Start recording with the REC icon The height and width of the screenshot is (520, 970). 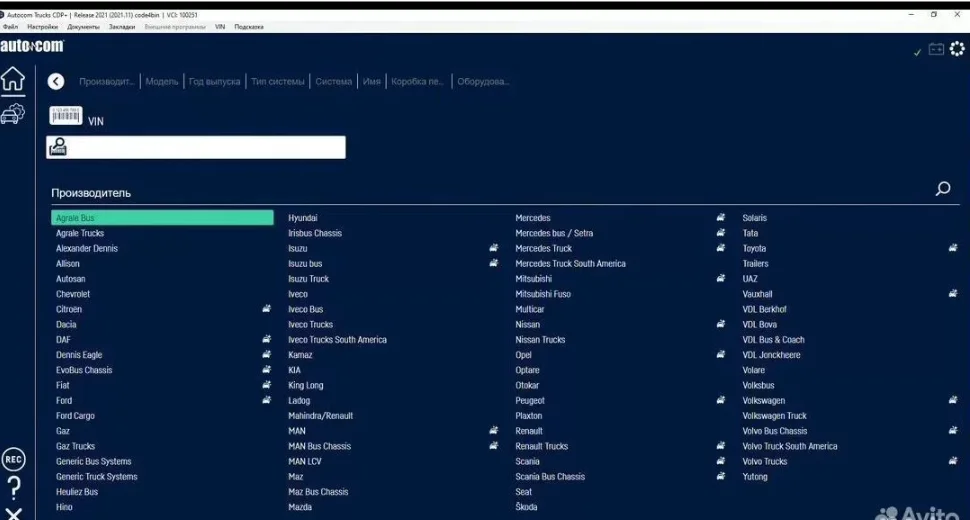click(13, 459)
